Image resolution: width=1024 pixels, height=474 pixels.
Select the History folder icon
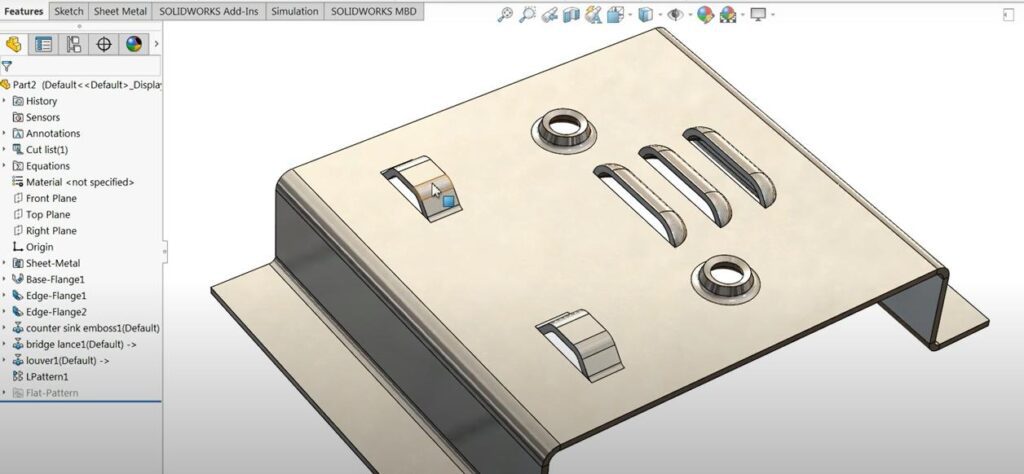point(18,101)
